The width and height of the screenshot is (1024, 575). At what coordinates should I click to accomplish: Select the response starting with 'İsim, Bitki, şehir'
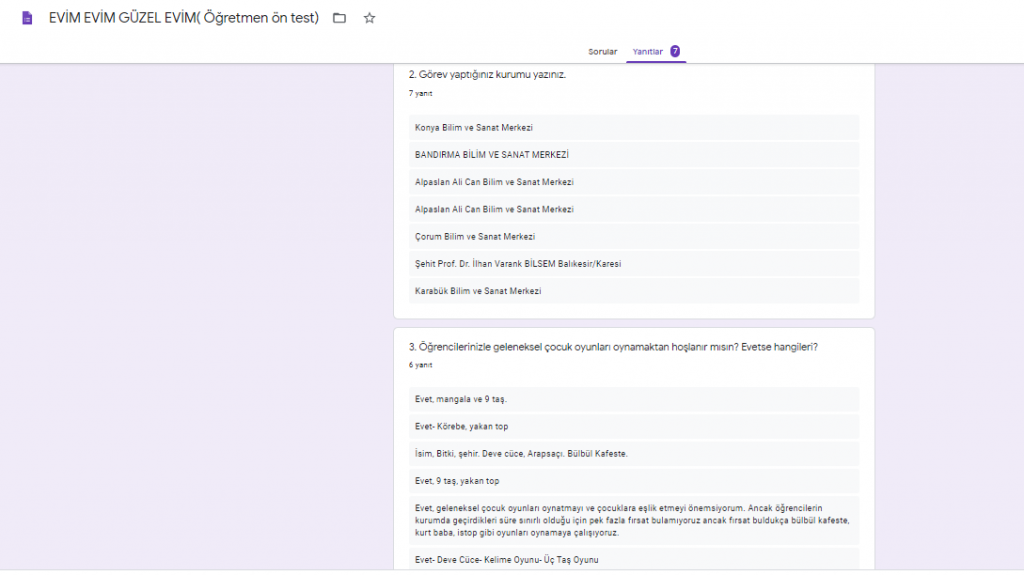pyautogui.click(x=521, y=454)
